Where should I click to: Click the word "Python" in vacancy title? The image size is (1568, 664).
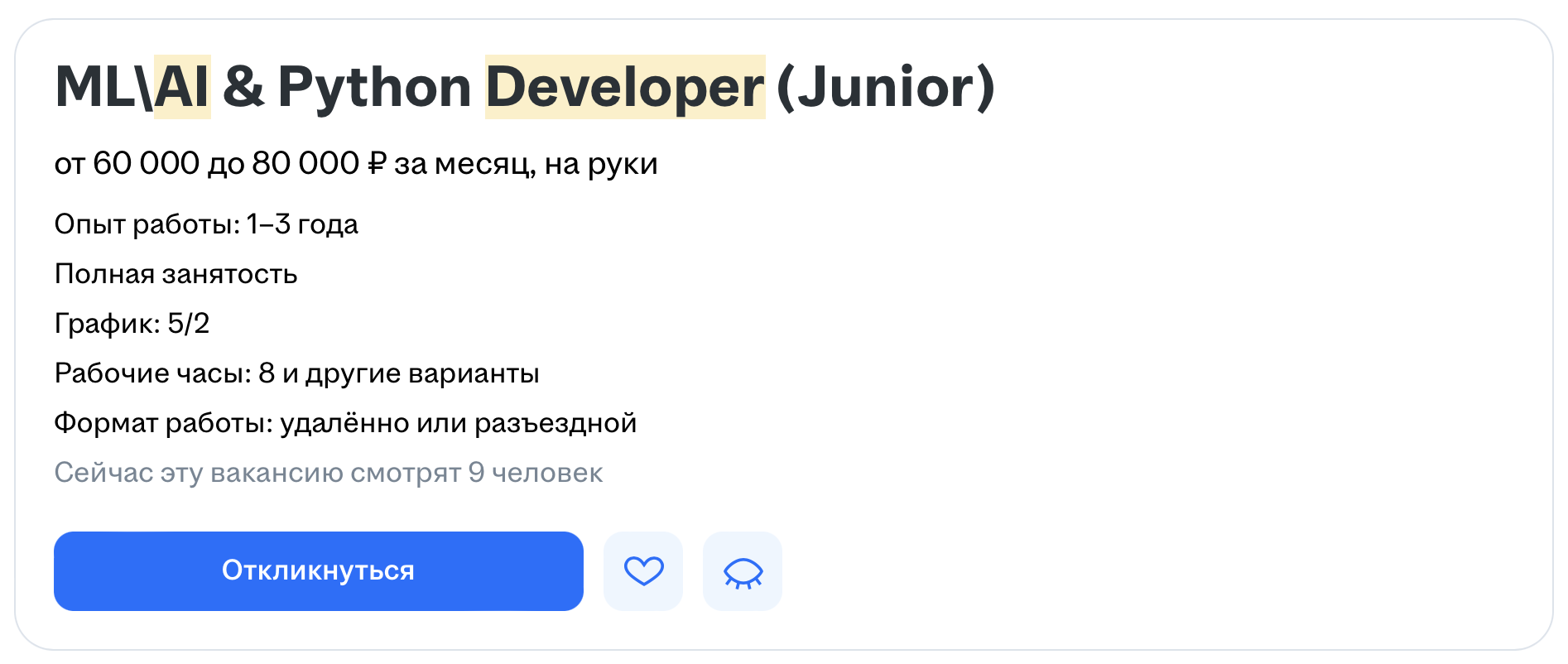[x=374, y=87]
